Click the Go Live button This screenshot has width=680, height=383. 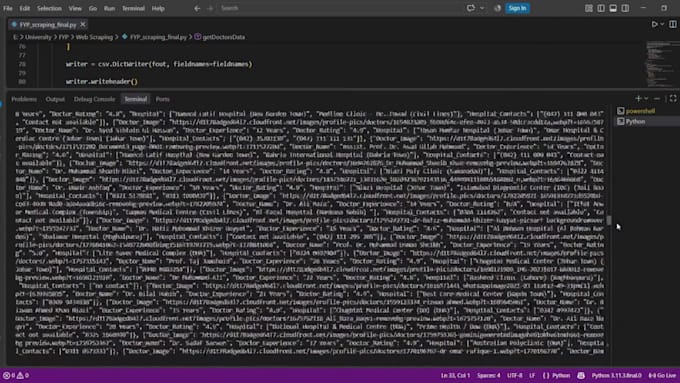click(x=662, y=375)
